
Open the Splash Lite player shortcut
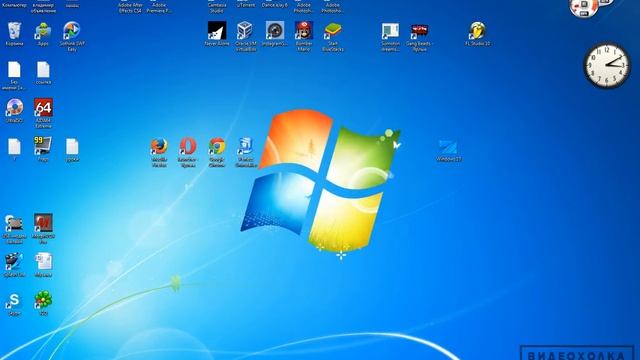coord(14,262)
